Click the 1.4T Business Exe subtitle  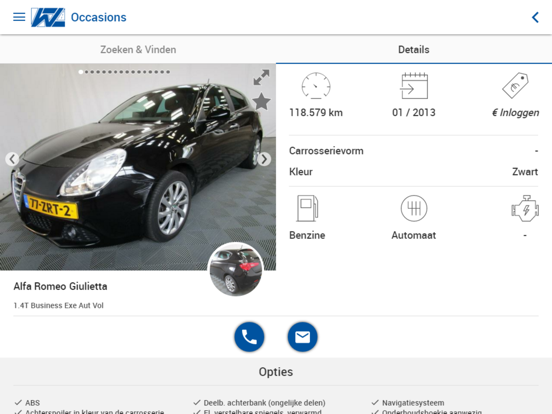click(x=58, y=306)
